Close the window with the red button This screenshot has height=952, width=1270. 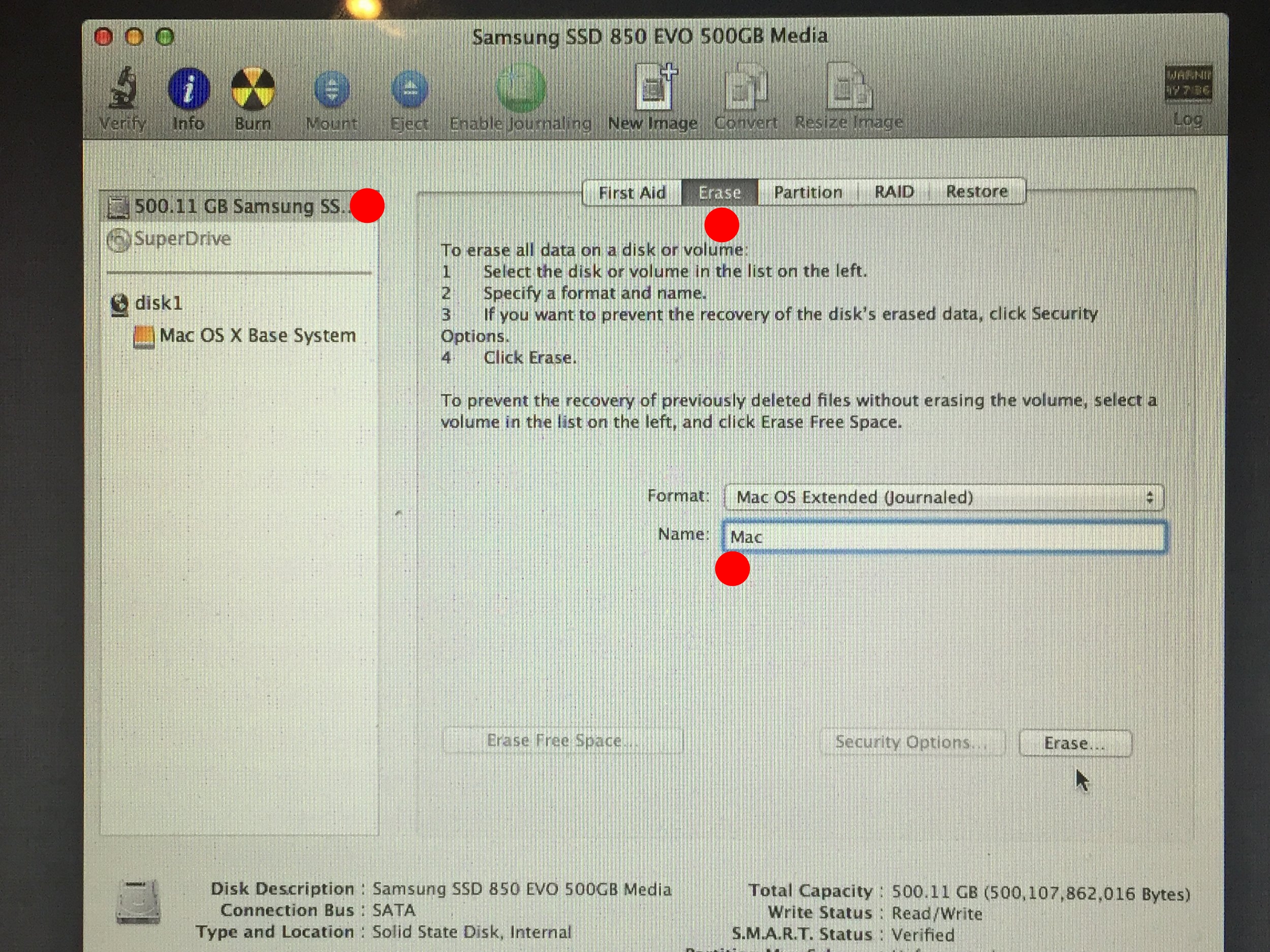pos(103,37)
